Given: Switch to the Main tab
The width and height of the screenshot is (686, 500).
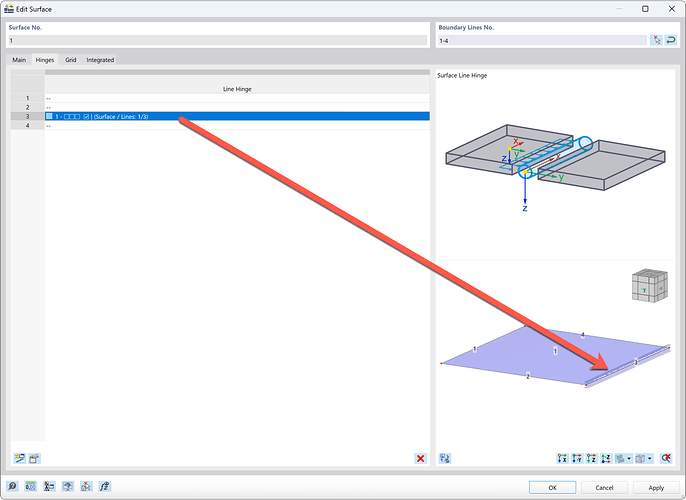Looking at the screenshot, I should coord(19,60).
